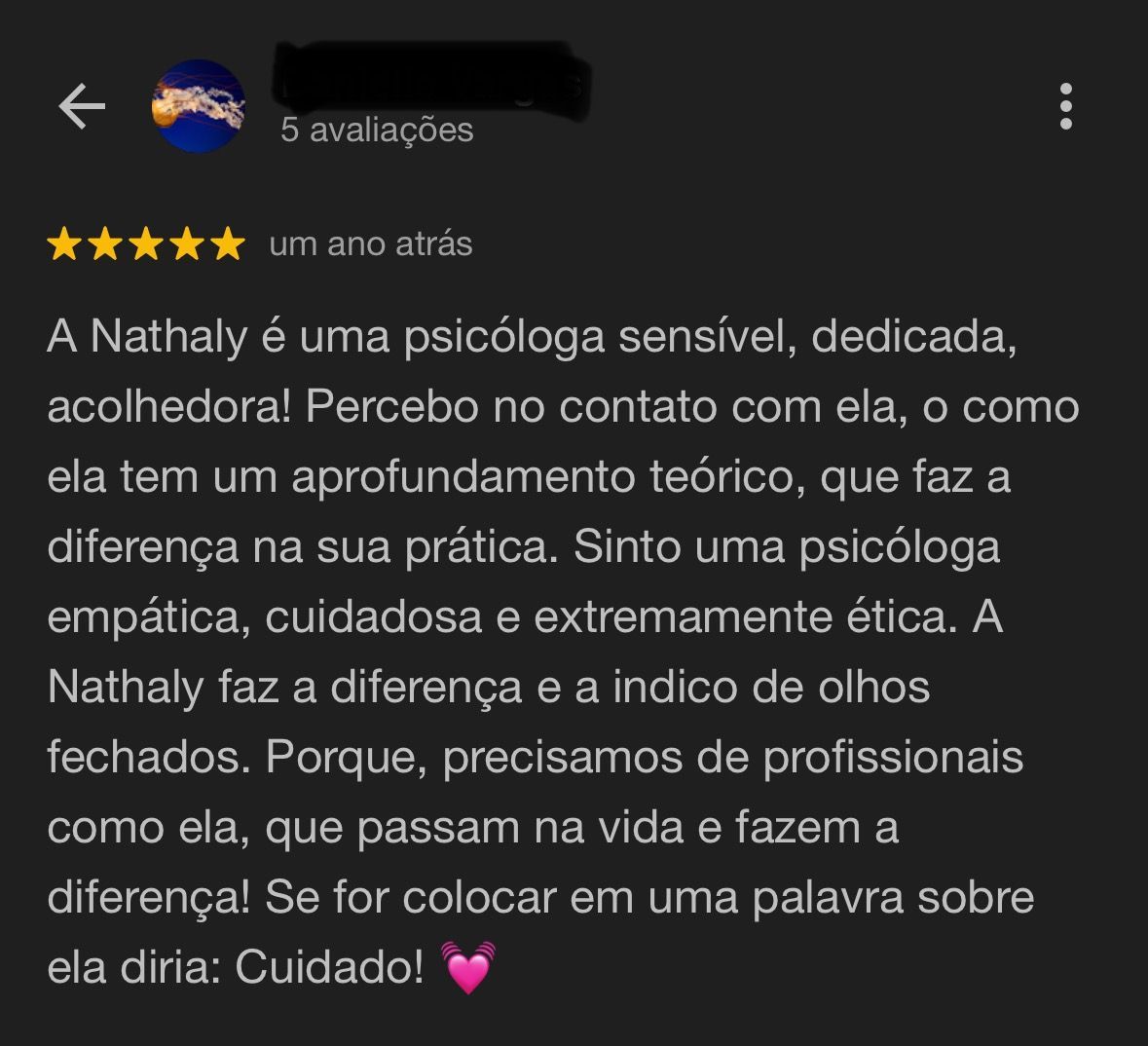Click the "um ano atrás" timestamp
Image resolution: width=1148 pixels, height=1046 pixels.
[x=370, y=243]
